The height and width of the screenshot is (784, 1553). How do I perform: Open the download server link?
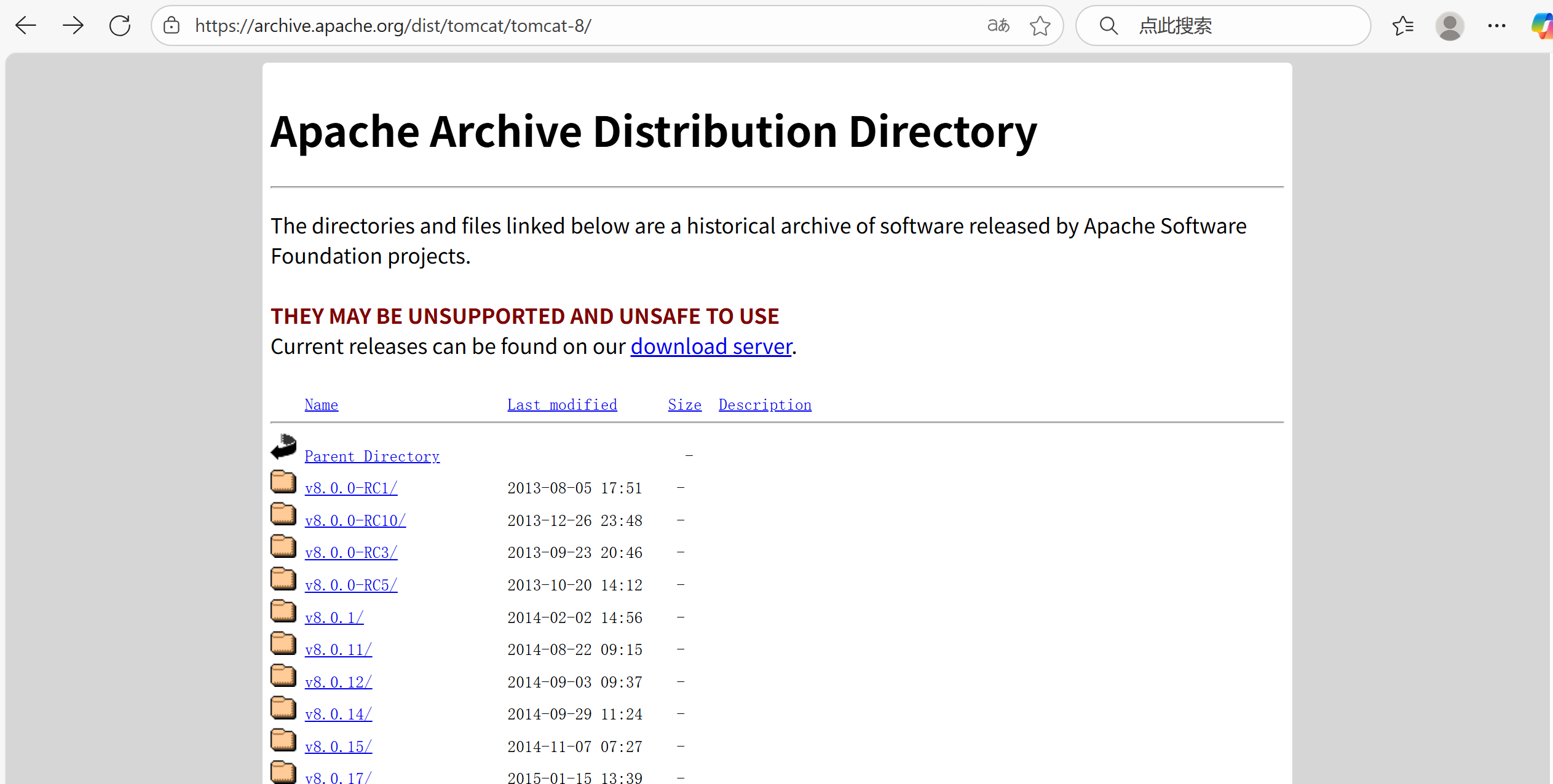711,347
